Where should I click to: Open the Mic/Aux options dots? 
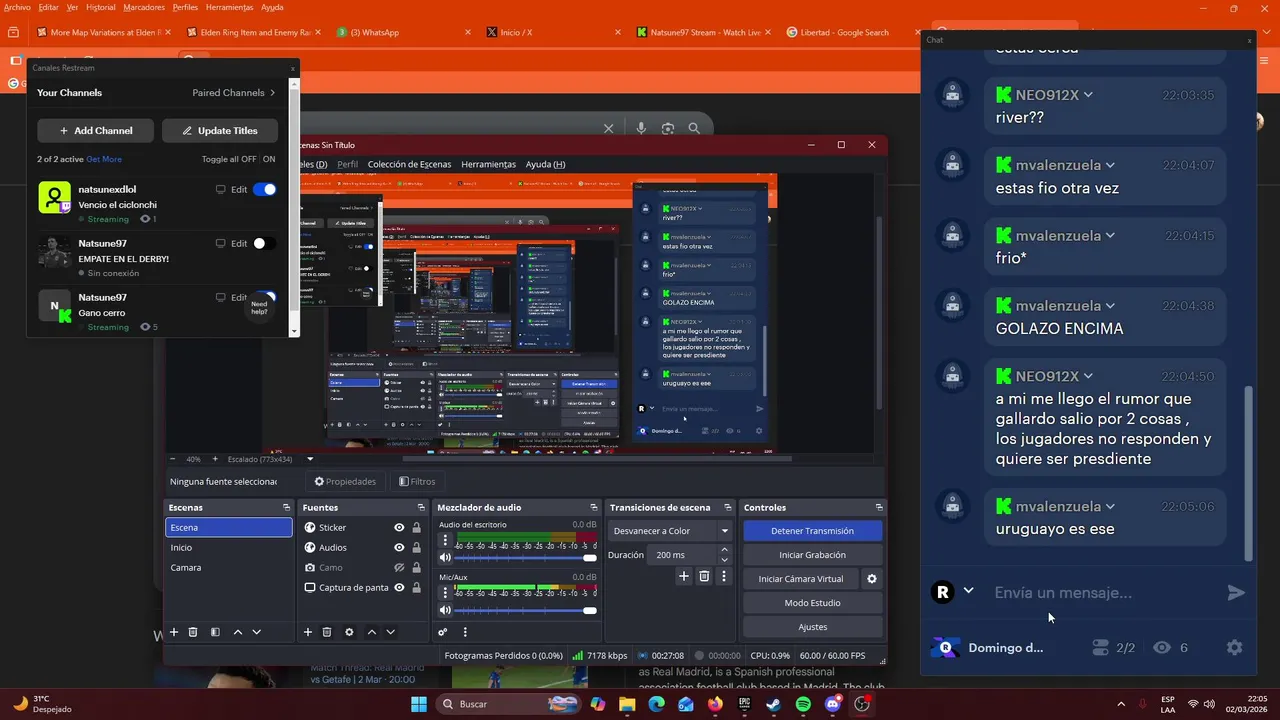pyautogui.click(x=446, y=592)
